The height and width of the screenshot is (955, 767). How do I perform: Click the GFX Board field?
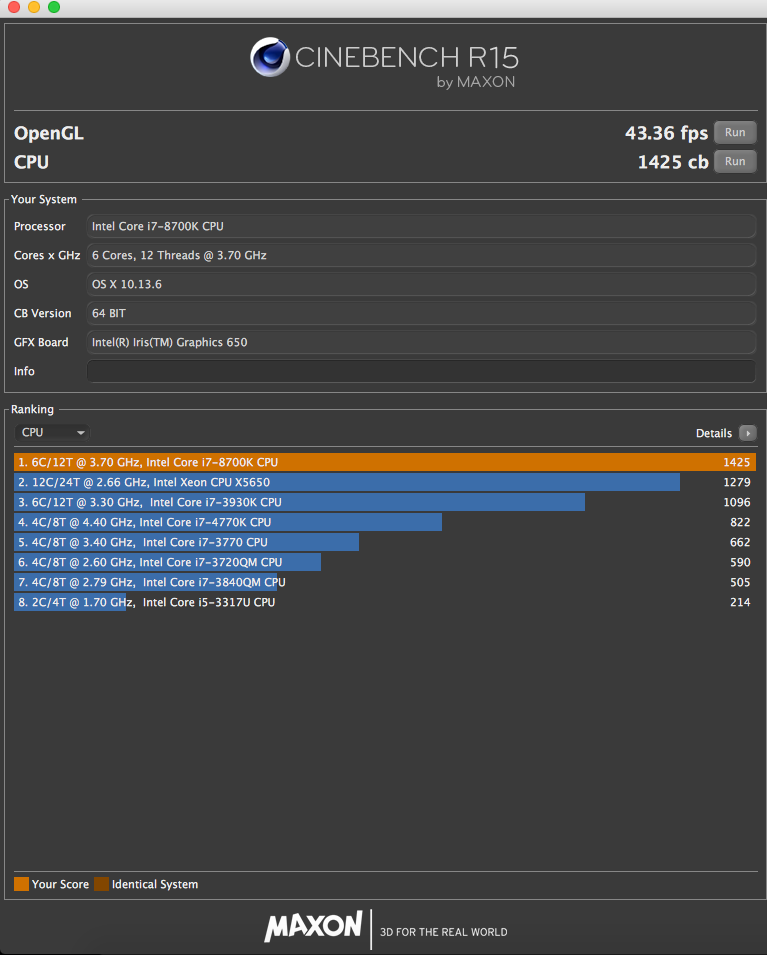(421, 342)
